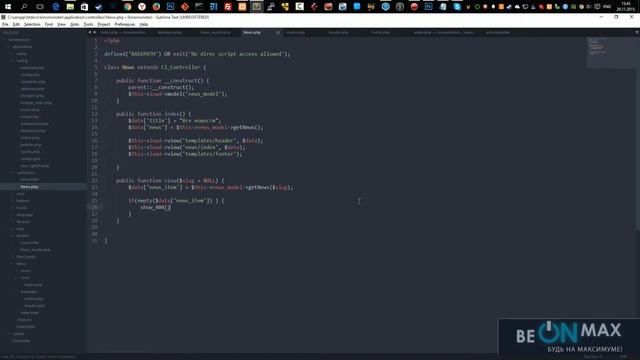This screenshot has width=640, height=360.
Task: Open Skype from the taskbar
Action: (457, 7)
